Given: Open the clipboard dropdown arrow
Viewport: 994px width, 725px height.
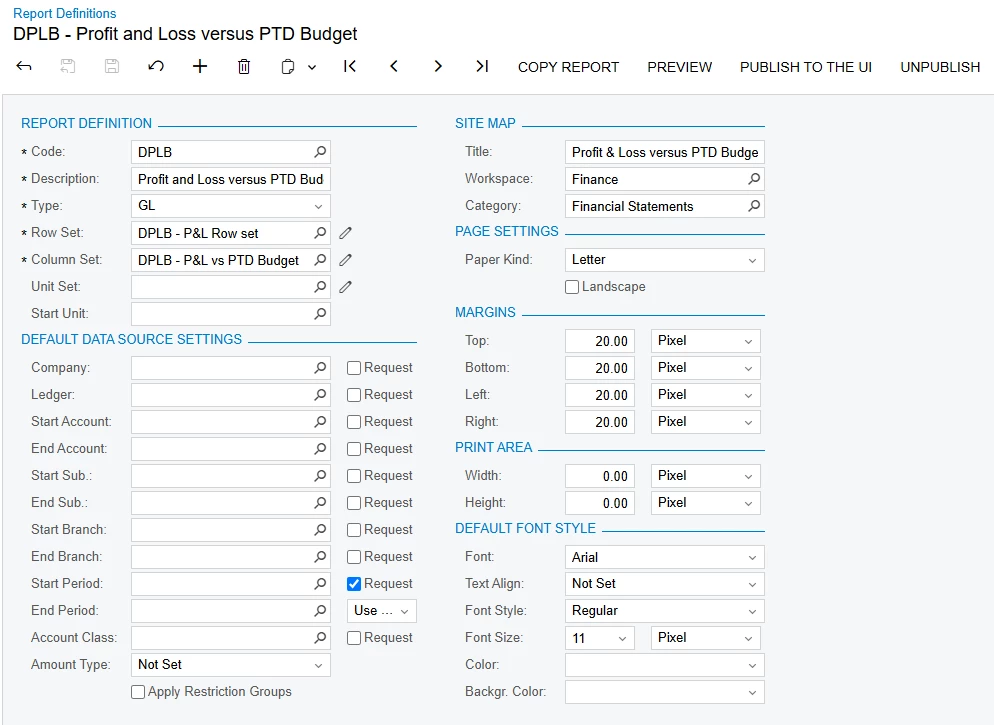Looking at the screenshot, I should (x=312, y=67).
